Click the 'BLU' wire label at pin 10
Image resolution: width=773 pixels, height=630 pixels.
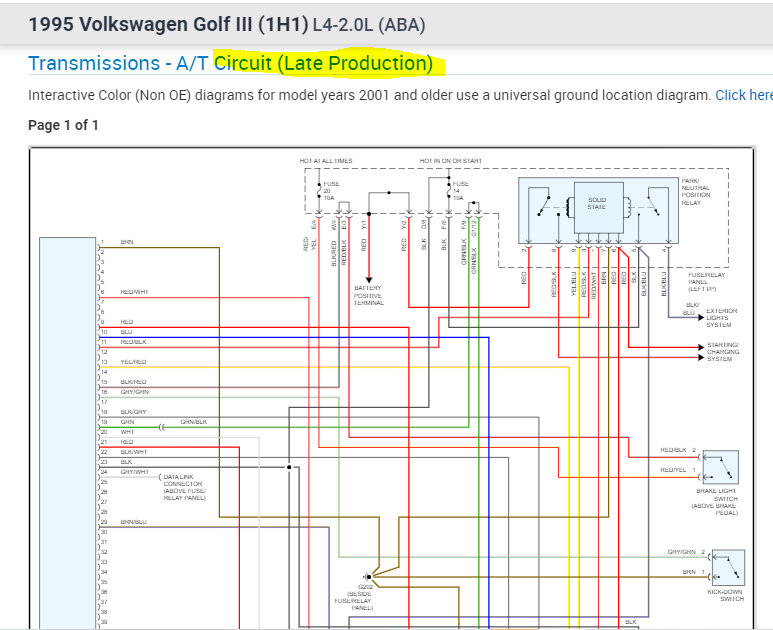point(126,332)
